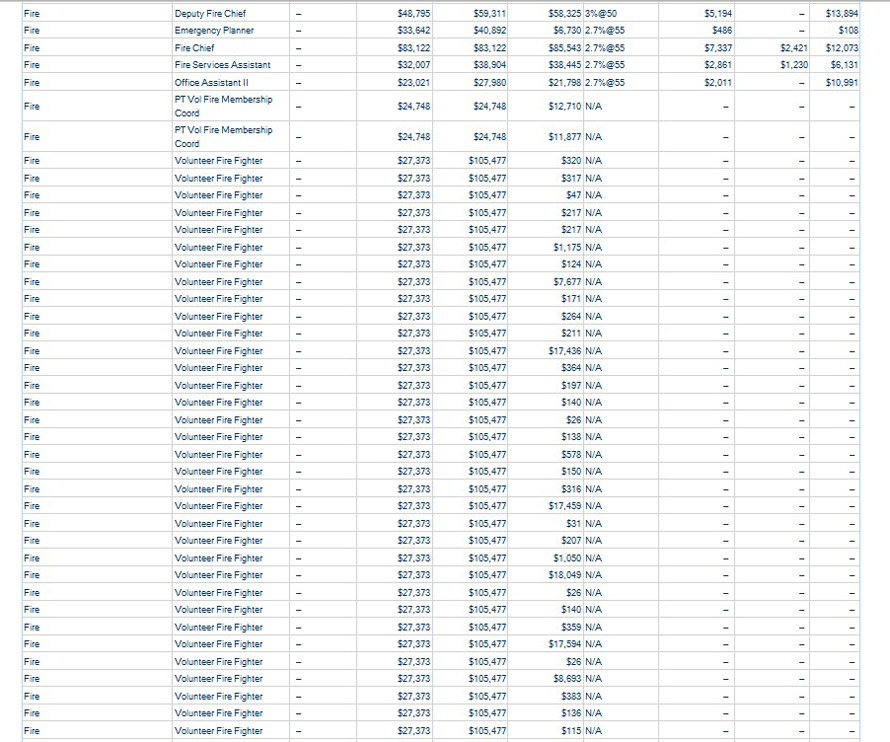Select the $17,594 Volunteer Fire Fighter wages
This screenshot has height=742, width=890.
point(565,644)
